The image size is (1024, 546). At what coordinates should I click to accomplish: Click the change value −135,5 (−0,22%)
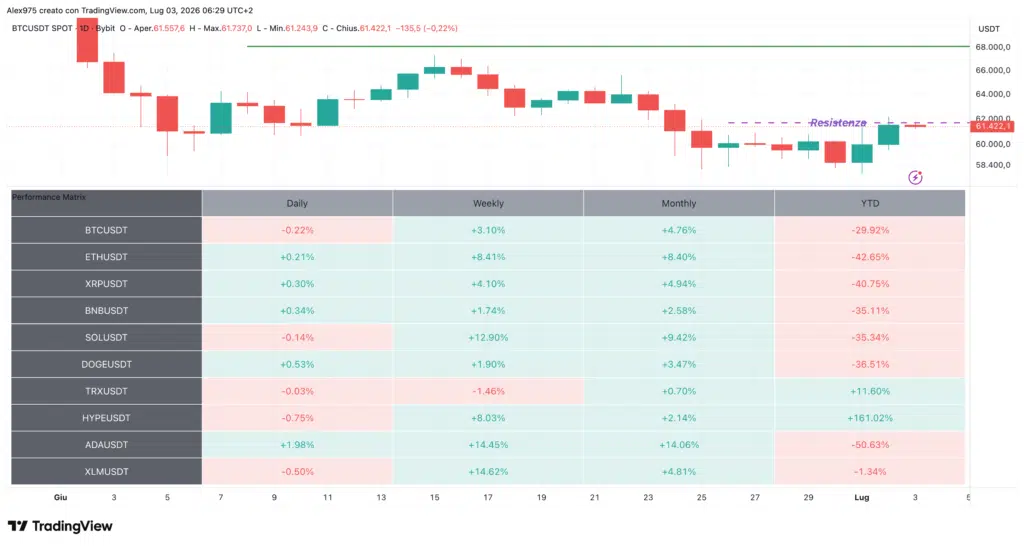coord(426,28)
